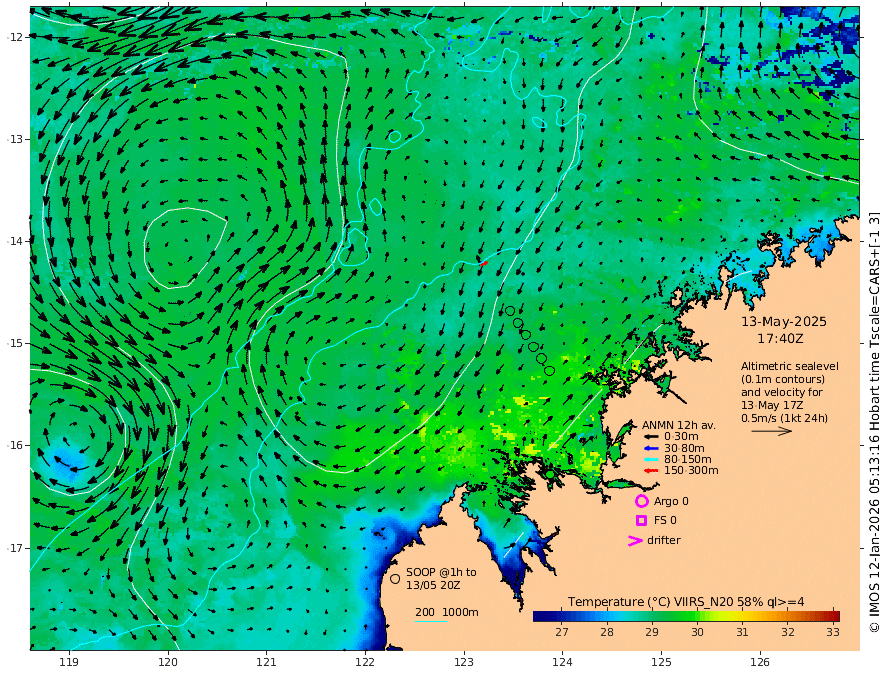Click the 0.5m/s velocity scale arrow
Viewport: 880px width, 680px height.
[x=772, y=431]
